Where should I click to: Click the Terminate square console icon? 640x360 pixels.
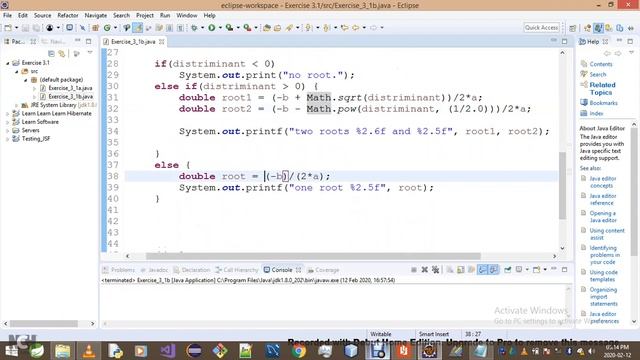point(413,269)
